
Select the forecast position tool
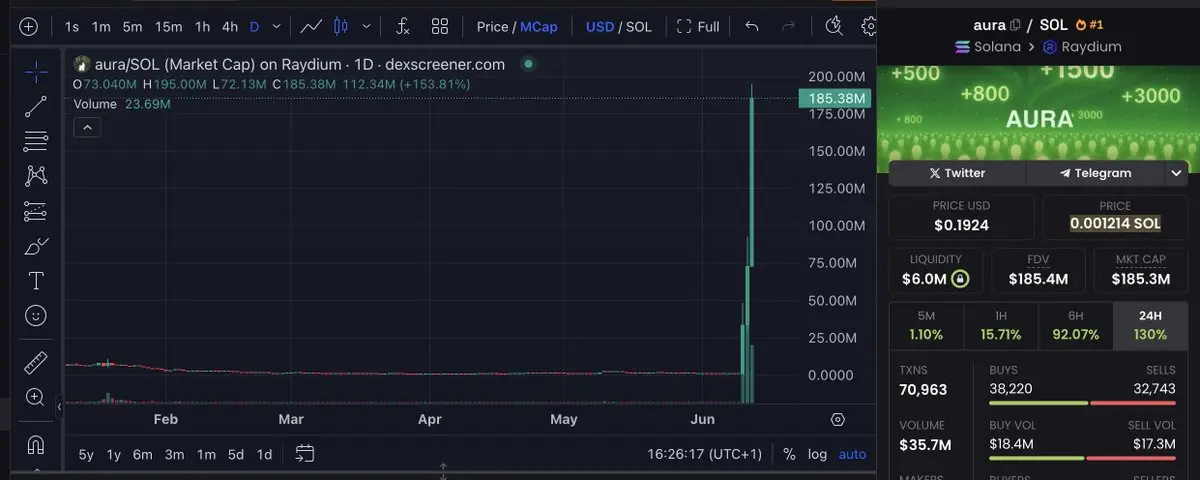click(36, 211)
